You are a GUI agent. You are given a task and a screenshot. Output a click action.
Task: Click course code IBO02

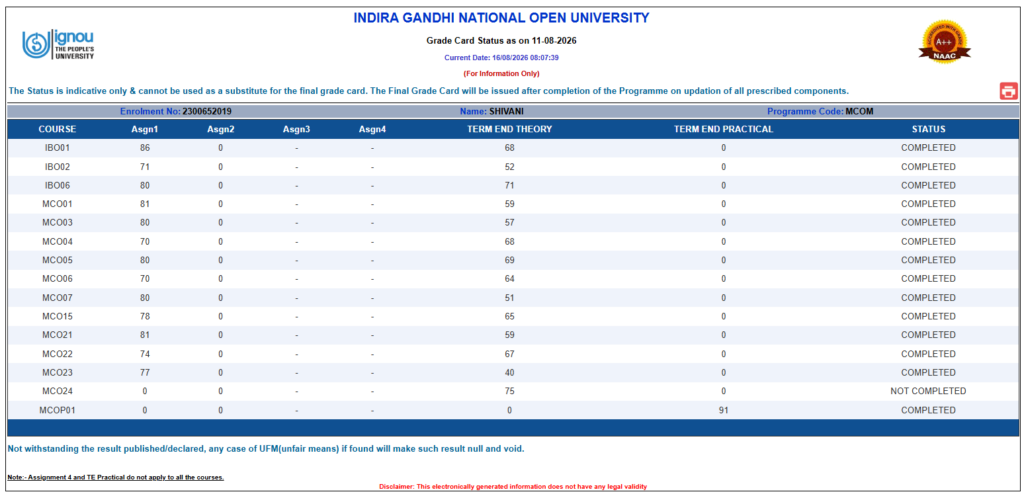coord(57,166)
